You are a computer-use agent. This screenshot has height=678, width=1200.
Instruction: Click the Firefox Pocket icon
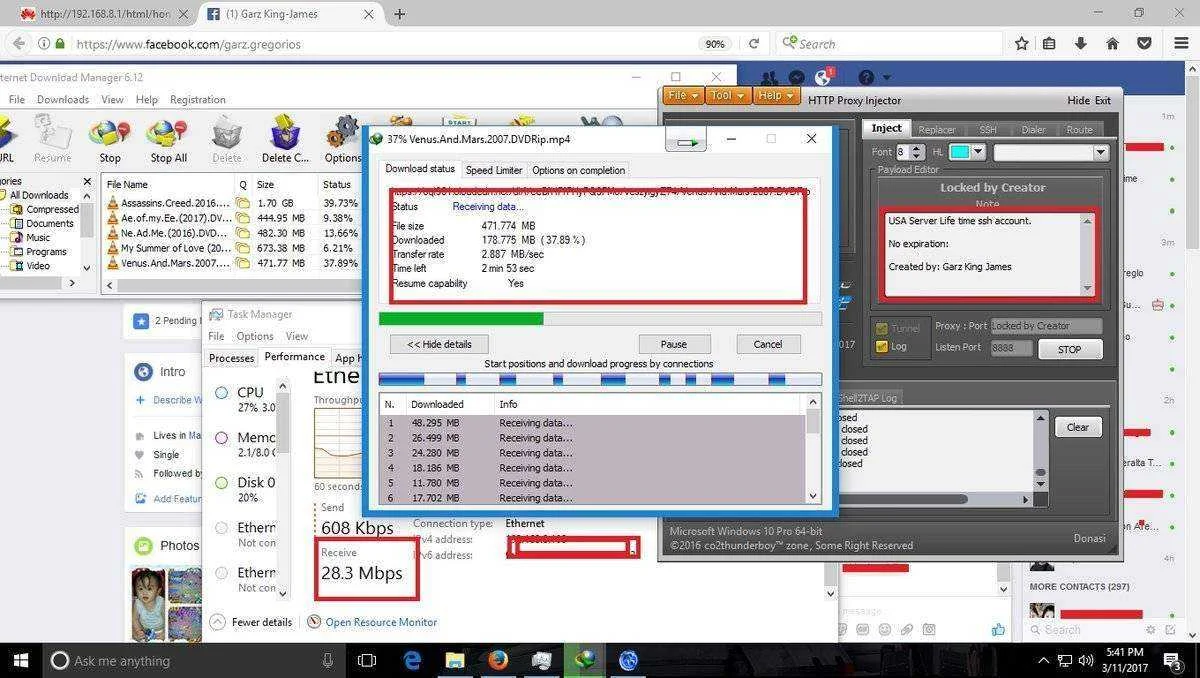click(1143, 44)
